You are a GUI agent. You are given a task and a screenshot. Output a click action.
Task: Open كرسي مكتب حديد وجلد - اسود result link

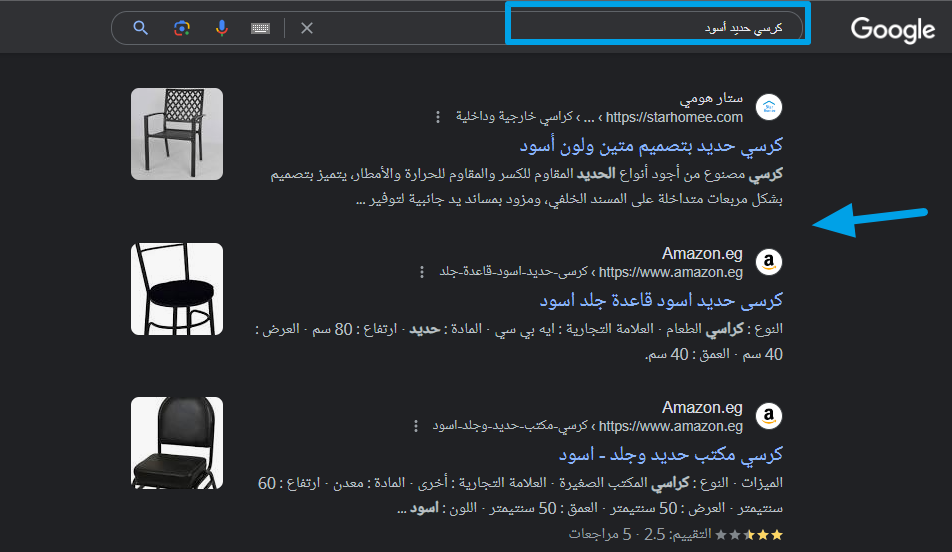click(670, 454)
